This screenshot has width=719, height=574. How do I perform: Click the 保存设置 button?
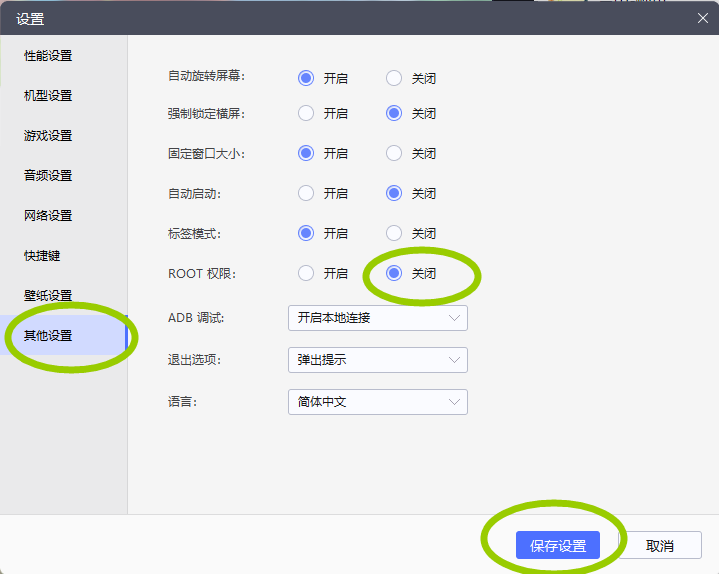click(x=557, y=546)
